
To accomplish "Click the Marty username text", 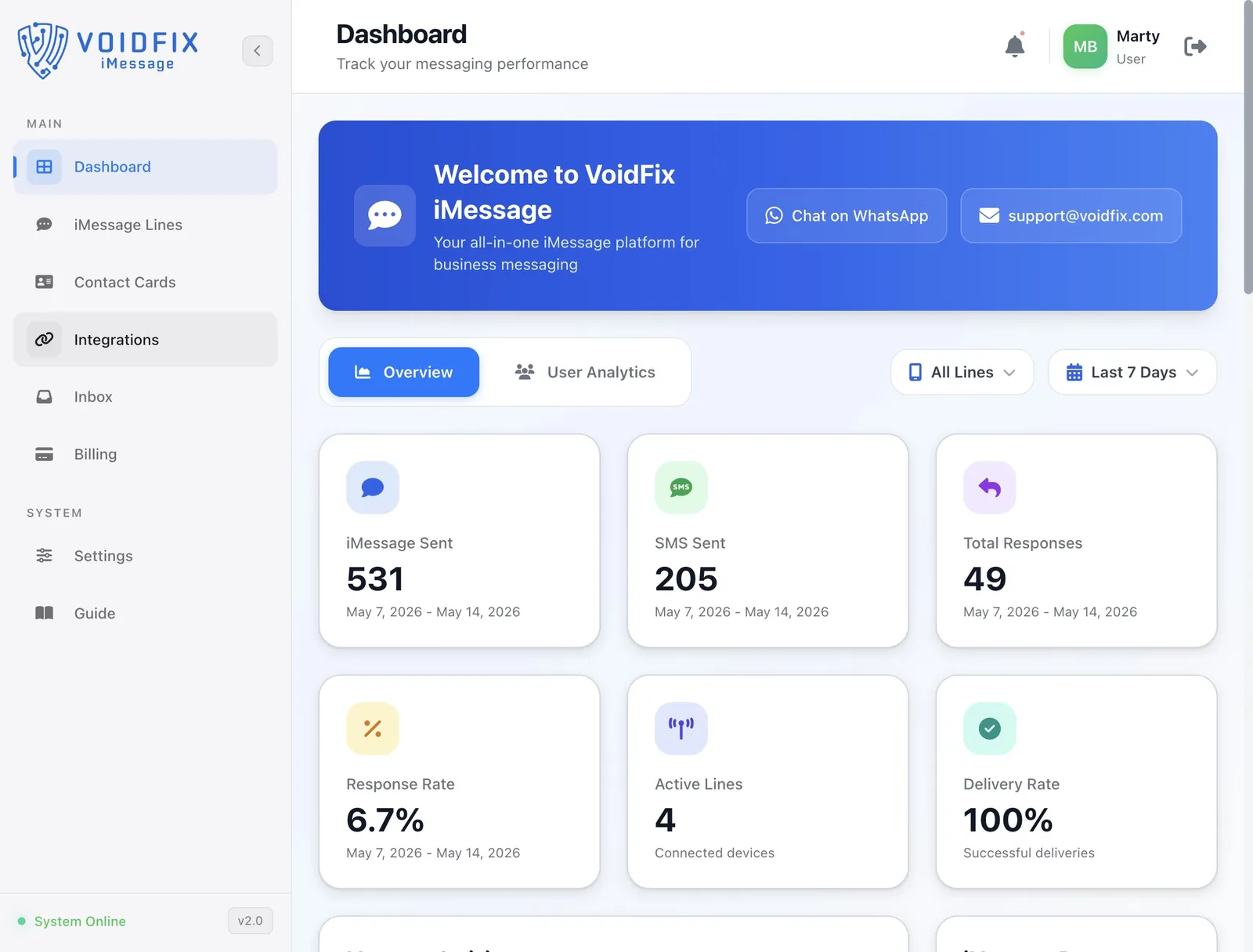I will [1138, 36].
